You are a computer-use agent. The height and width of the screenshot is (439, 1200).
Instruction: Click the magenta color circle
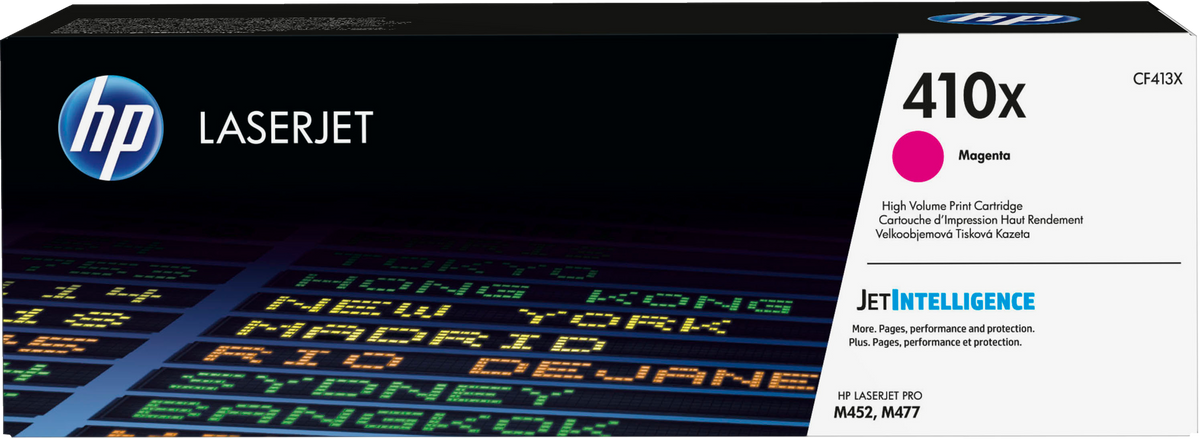[918, 156]
